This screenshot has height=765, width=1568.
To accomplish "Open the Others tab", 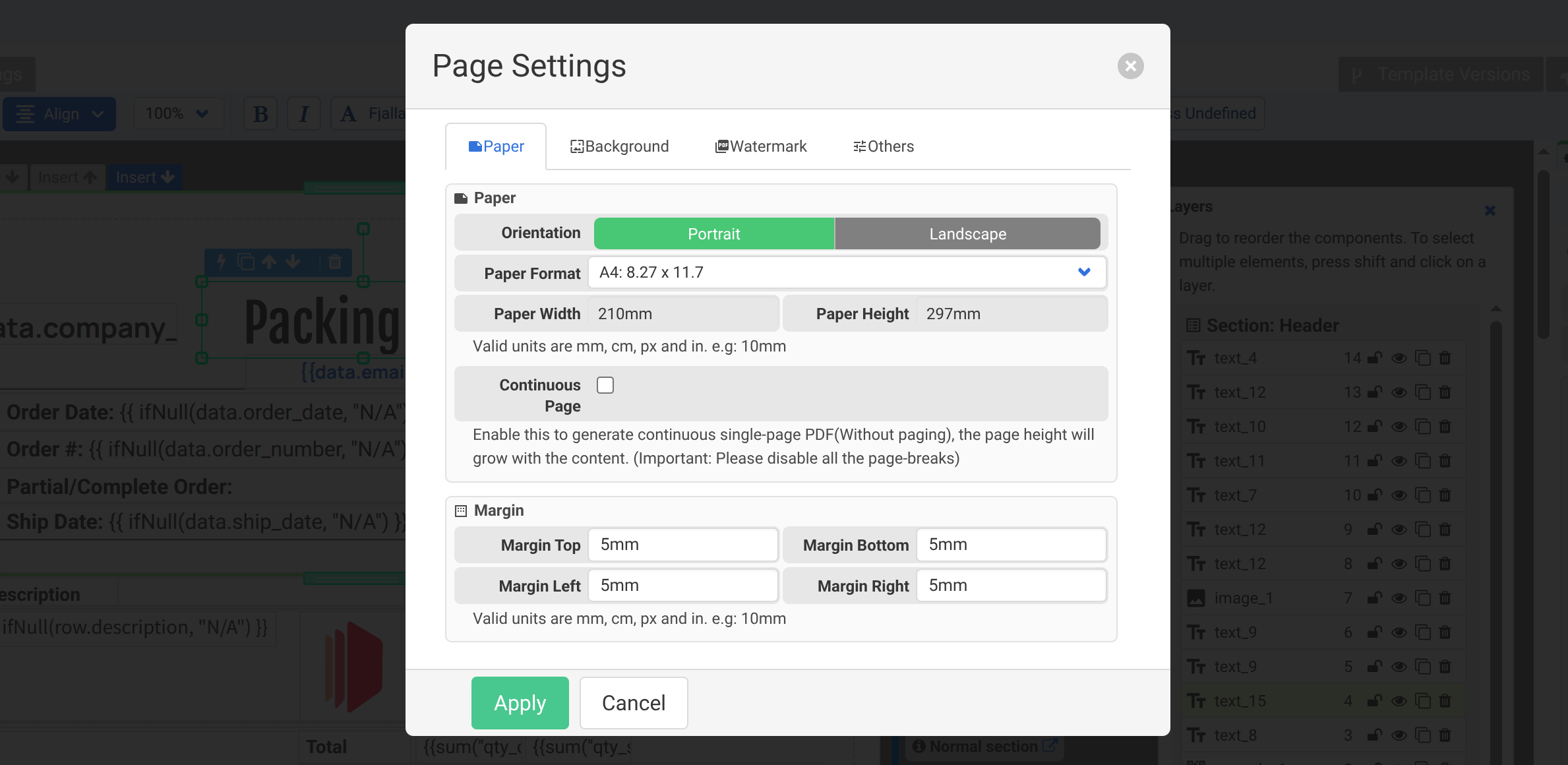I will click(884, 146).
